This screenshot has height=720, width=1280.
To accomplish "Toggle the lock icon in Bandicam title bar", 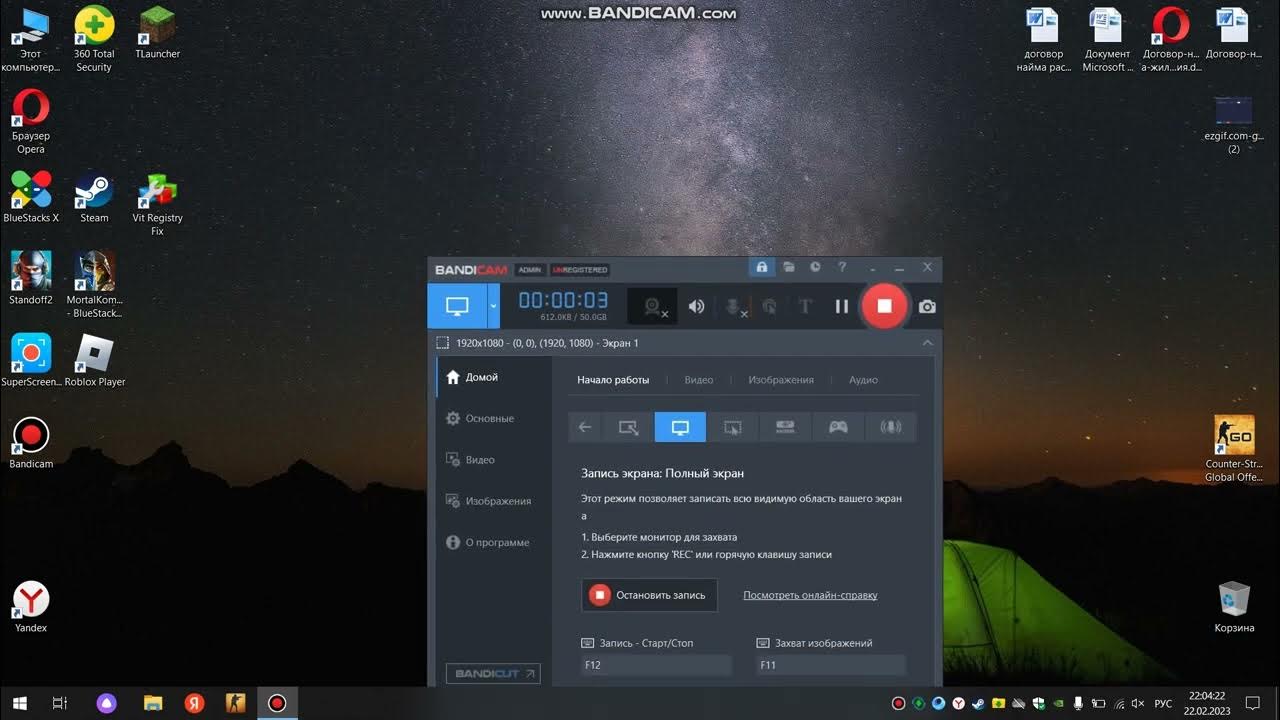I will coord(762,268).
